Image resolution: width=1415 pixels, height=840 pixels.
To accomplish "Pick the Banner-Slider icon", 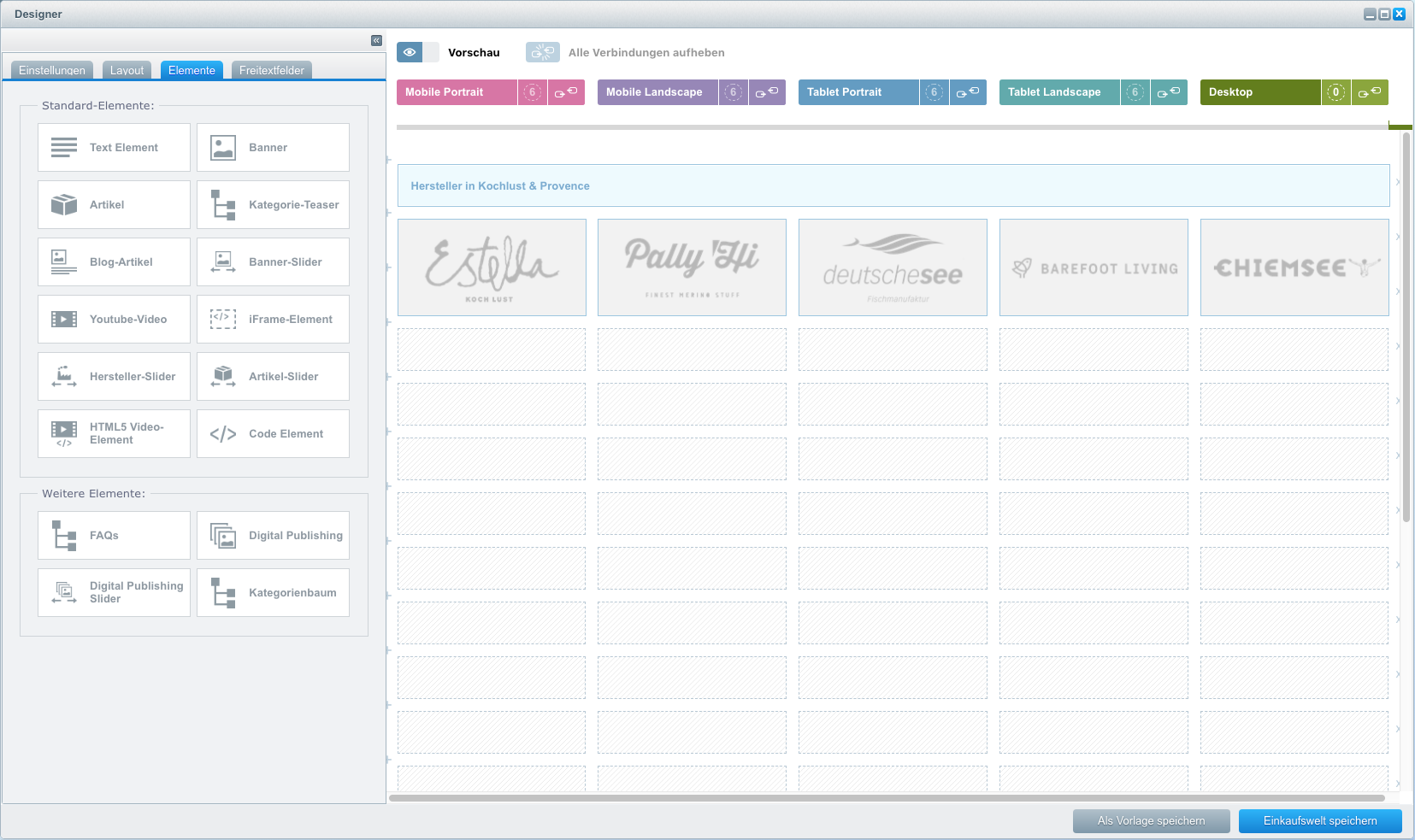I will tap(223, 261).
